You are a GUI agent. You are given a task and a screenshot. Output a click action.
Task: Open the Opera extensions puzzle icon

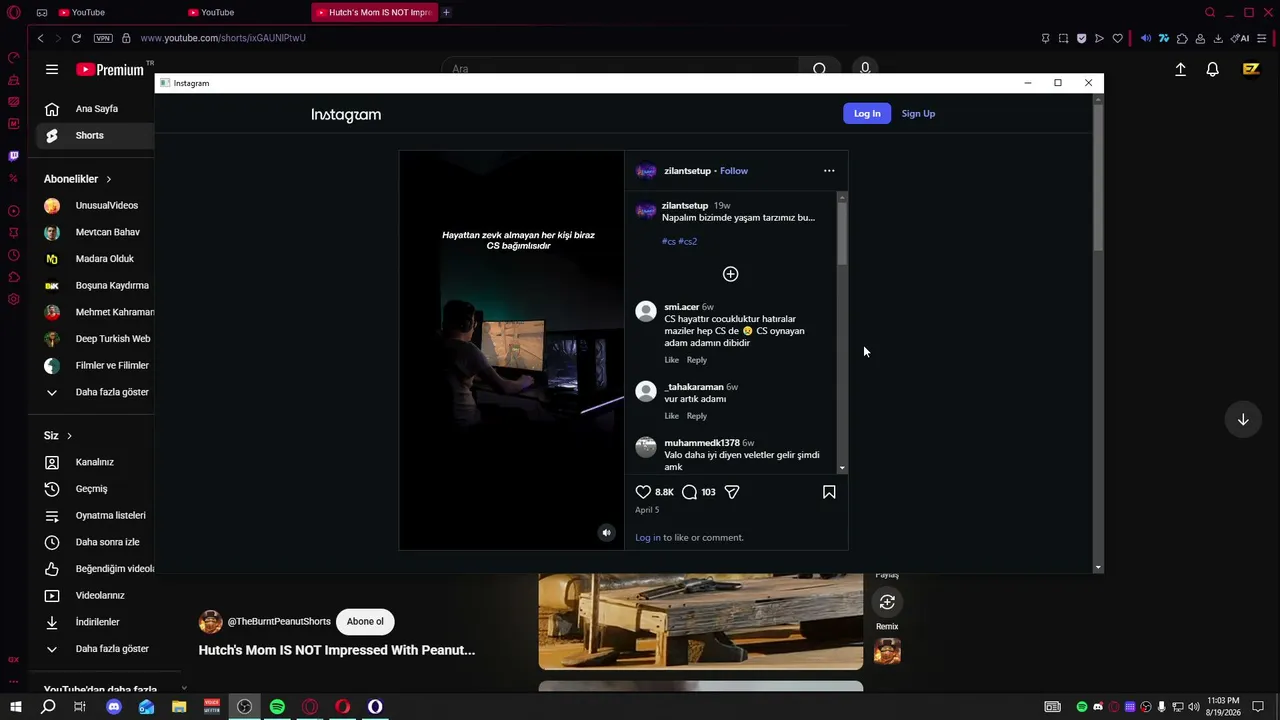click(x=1182, y=38)
